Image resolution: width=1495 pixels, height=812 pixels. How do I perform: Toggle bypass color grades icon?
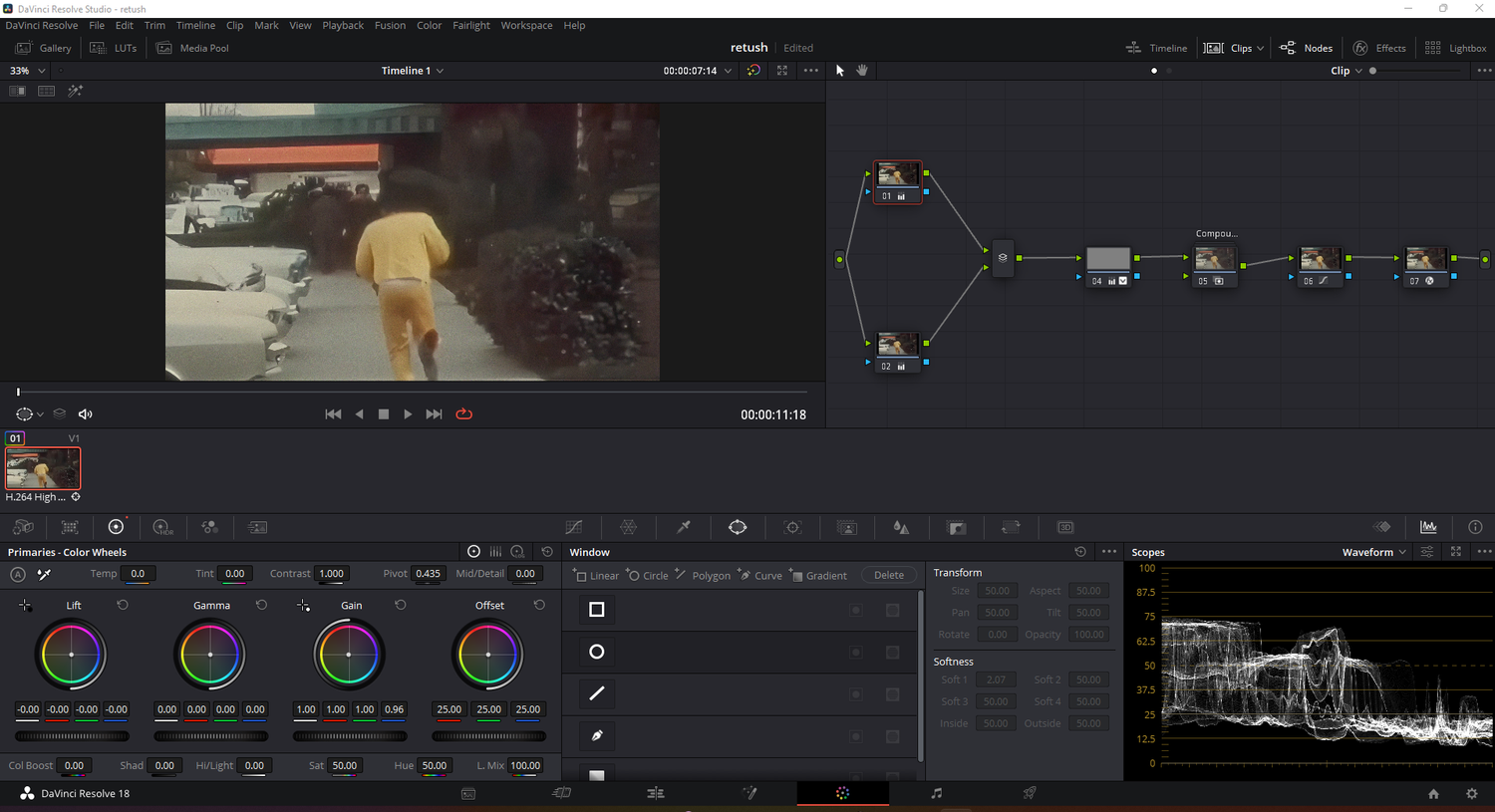point(753,71)
